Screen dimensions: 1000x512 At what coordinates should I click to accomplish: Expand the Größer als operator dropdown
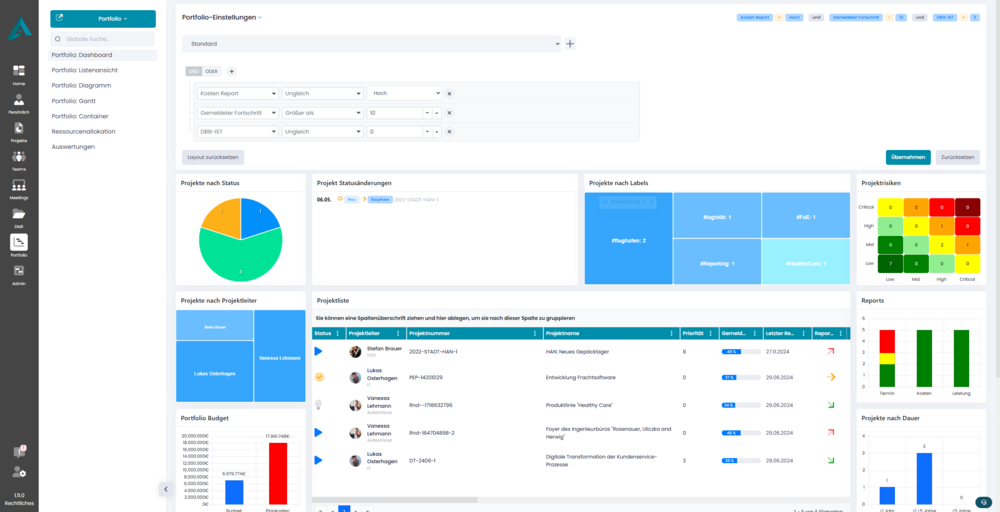coord(321,113)
